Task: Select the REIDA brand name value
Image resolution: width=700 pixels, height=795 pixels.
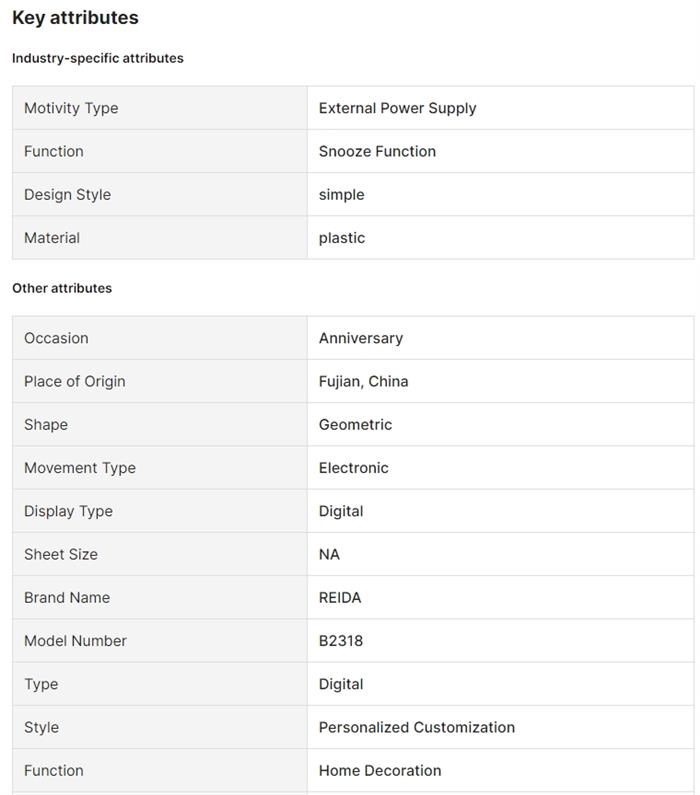Action: point(340,597)
